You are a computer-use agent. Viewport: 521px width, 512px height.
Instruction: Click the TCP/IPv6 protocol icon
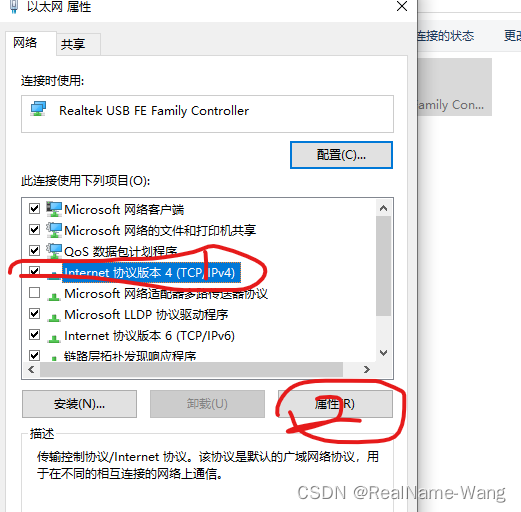[x=54, y=337]
